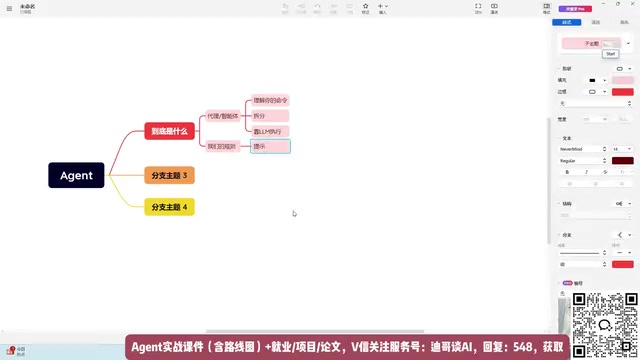Align text center
Viewport: 640px width, 360px height.
596,184
